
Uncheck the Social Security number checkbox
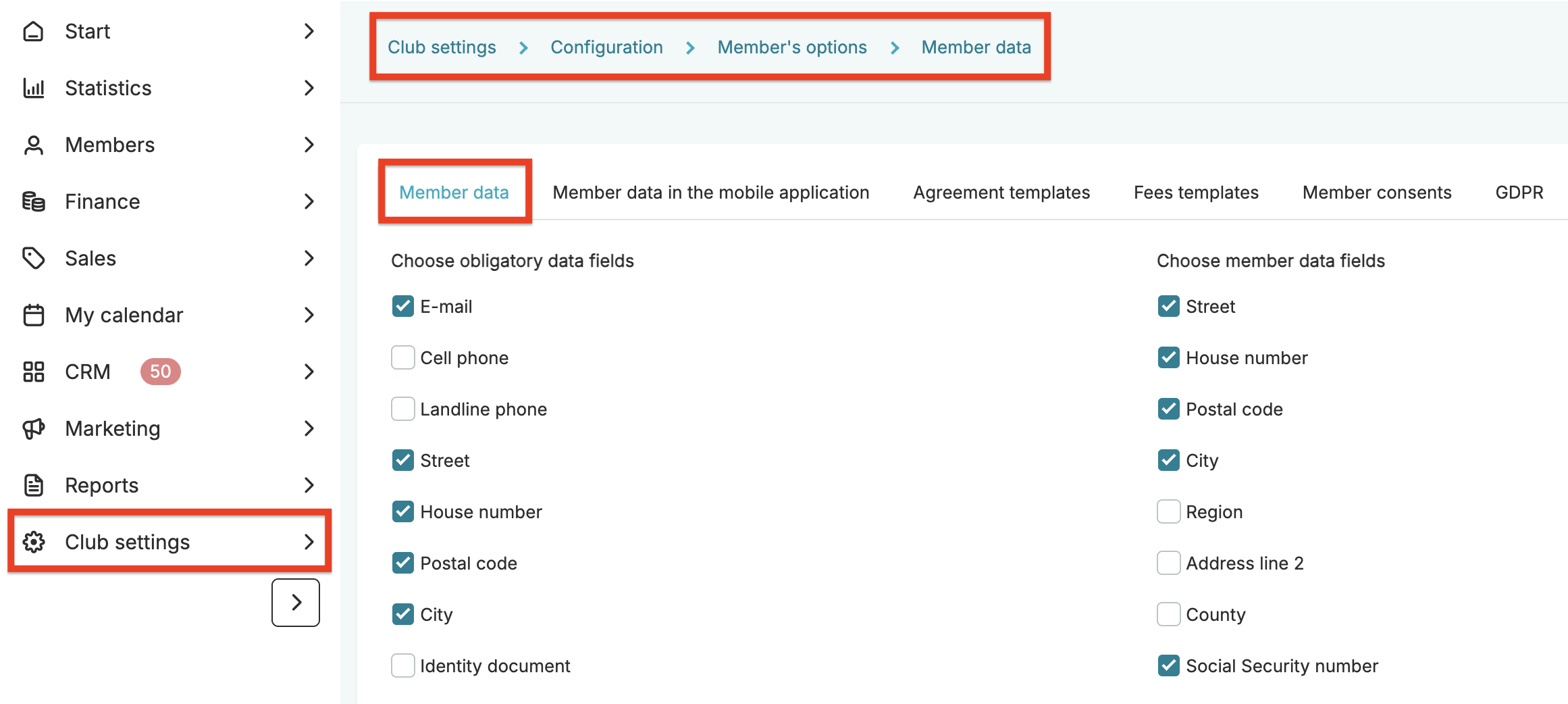pos(1169,666)
